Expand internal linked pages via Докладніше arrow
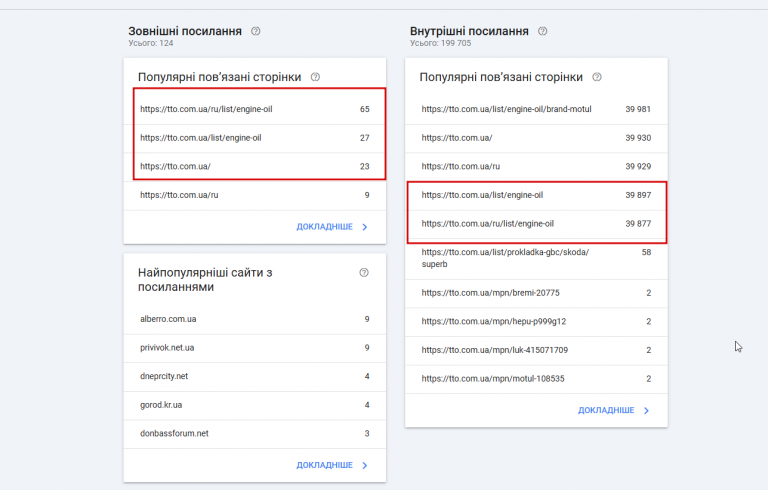This screenshot has width=768, height=490. [x=646, y=410]
